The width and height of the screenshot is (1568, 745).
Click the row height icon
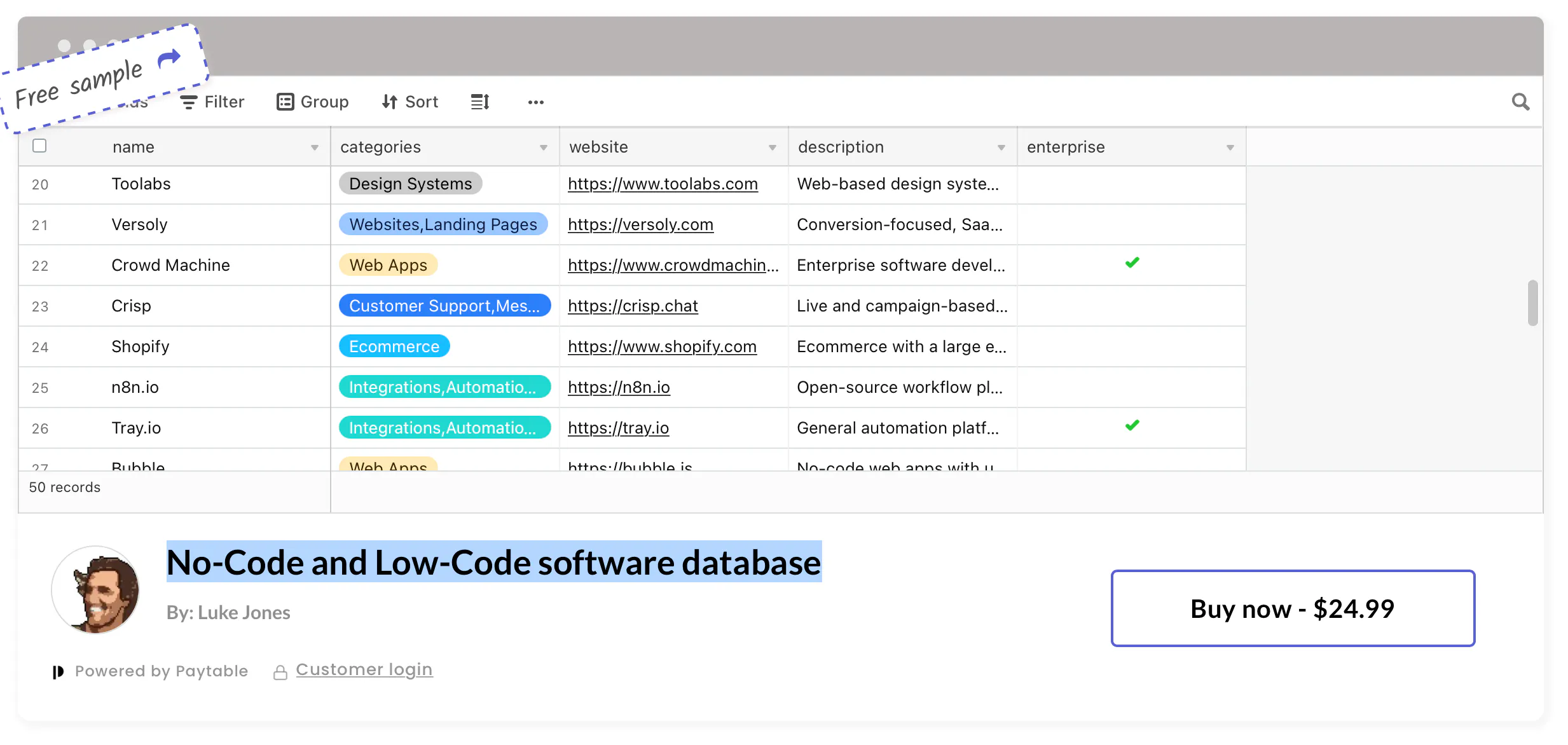point(480,102)
